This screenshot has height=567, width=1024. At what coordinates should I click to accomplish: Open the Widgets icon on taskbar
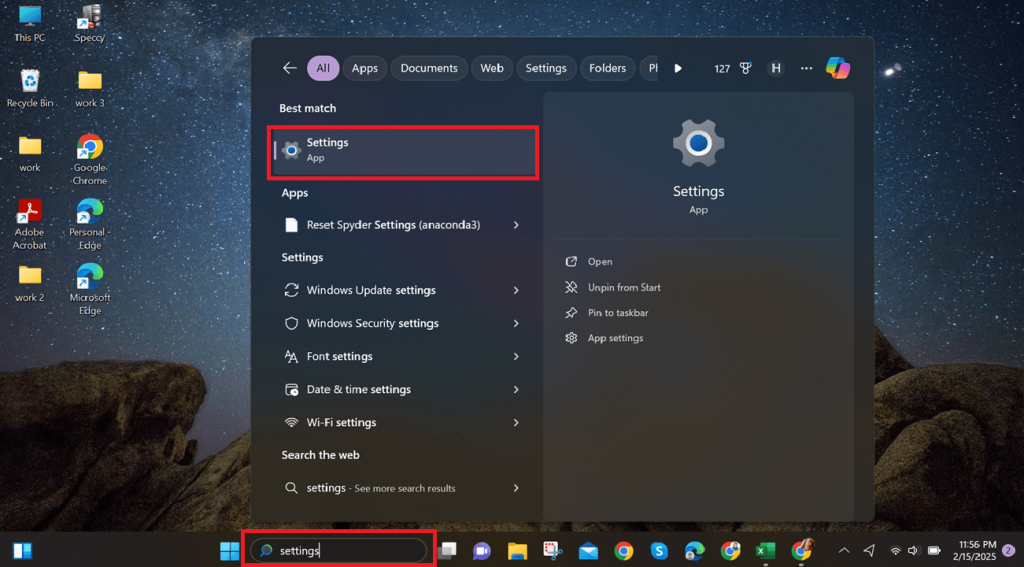tap(22, 551)
